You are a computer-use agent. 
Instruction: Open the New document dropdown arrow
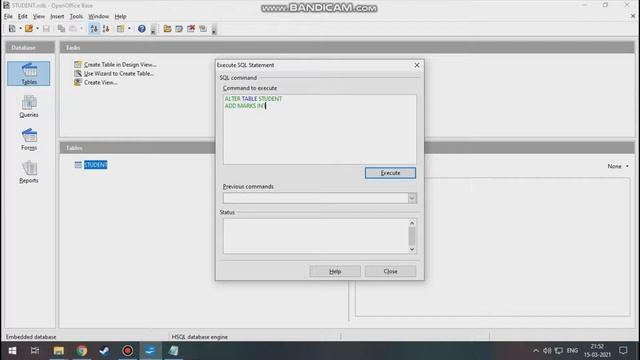pos(20,29)
